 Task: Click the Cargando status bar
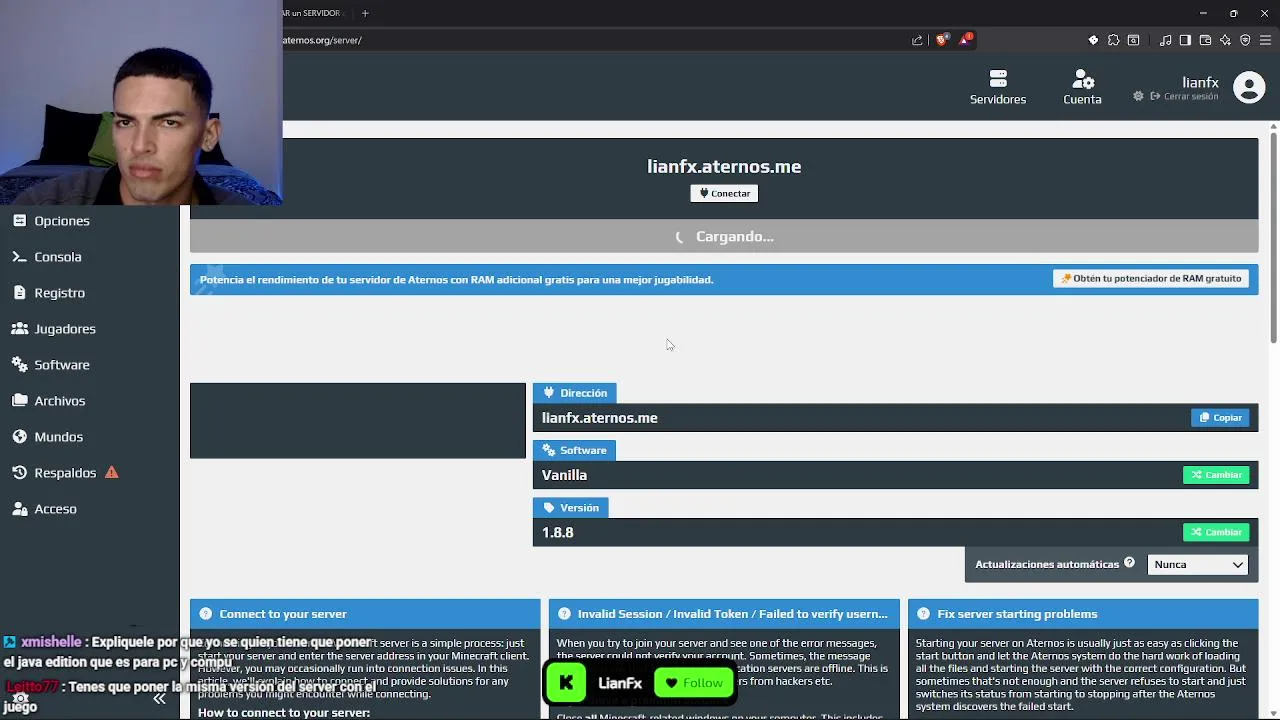pyautogui.click(x=724, y=236)
